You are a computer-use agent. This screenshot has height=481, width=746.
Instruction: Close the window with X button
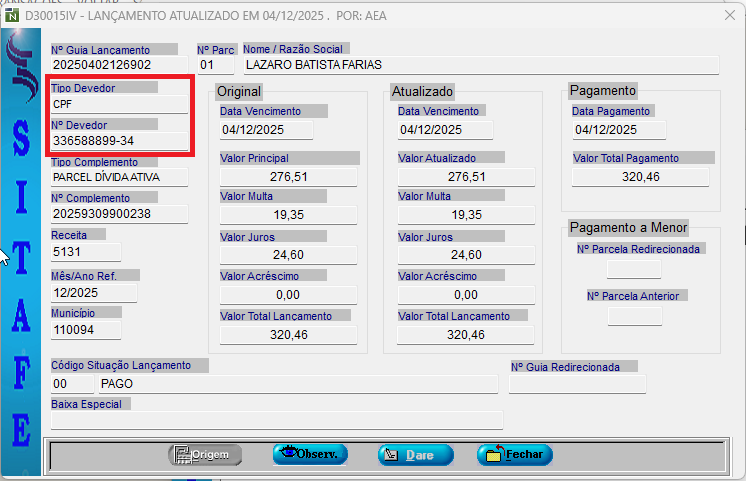[x=727, y=15]
